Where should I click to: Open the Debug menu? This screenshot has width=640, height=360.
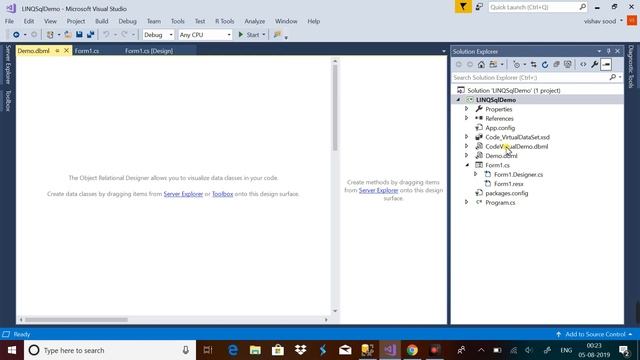[x=127, y=21]
